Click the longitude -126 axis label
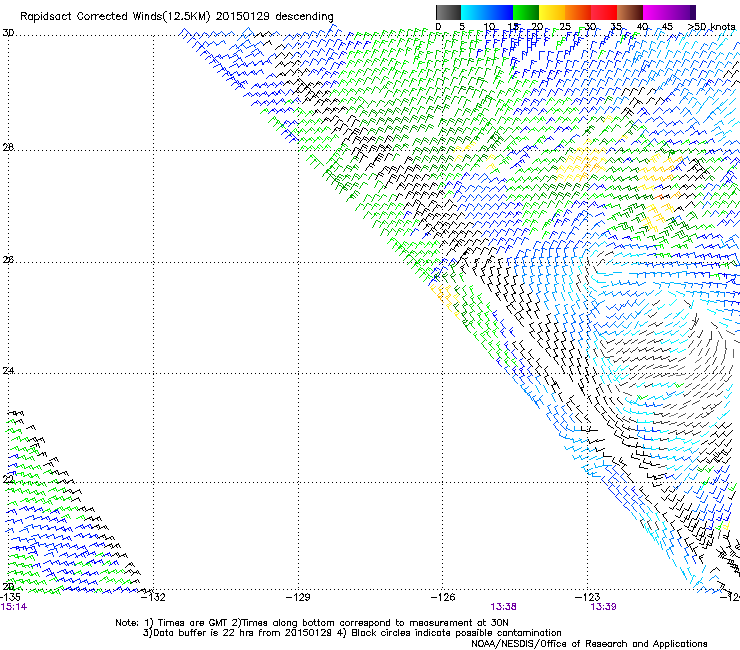 (443, 597)
